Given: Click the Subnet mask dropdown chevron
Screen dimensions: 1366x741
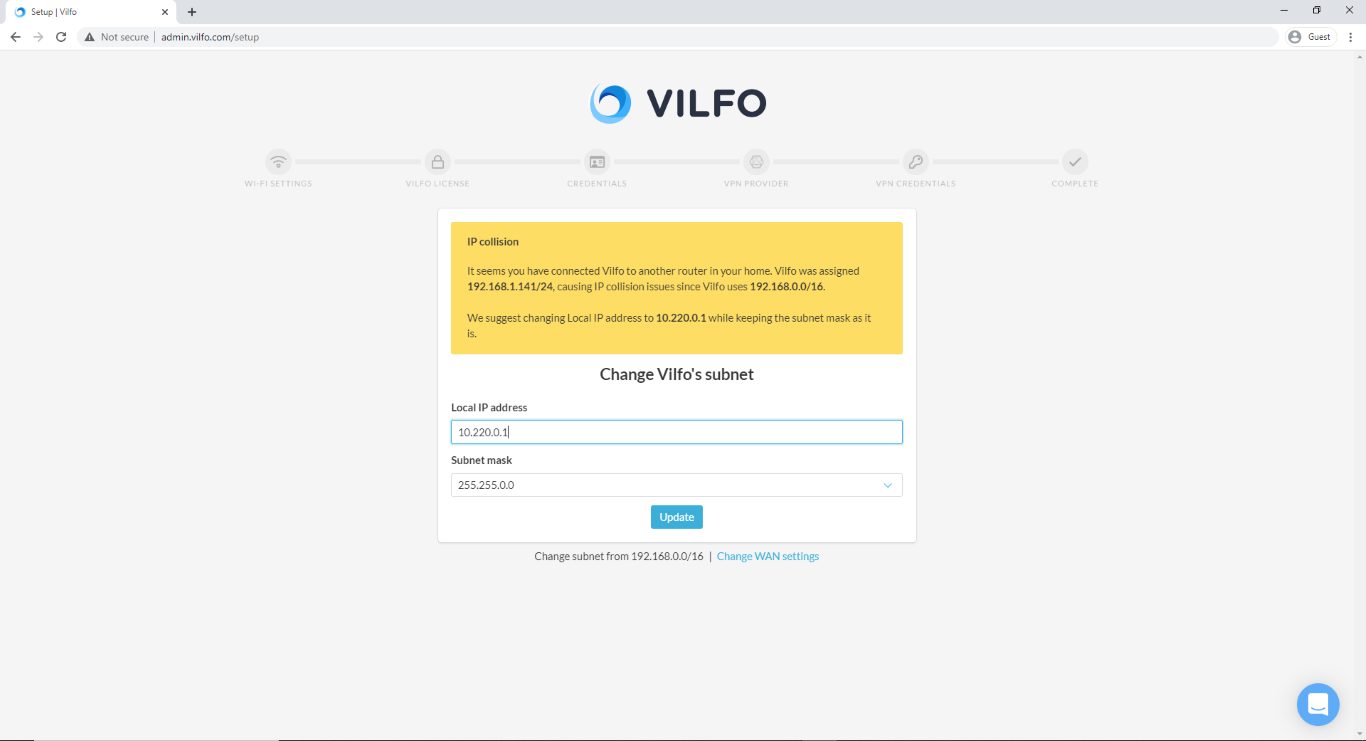Looking at the screenshot, I should click(887, 485).
